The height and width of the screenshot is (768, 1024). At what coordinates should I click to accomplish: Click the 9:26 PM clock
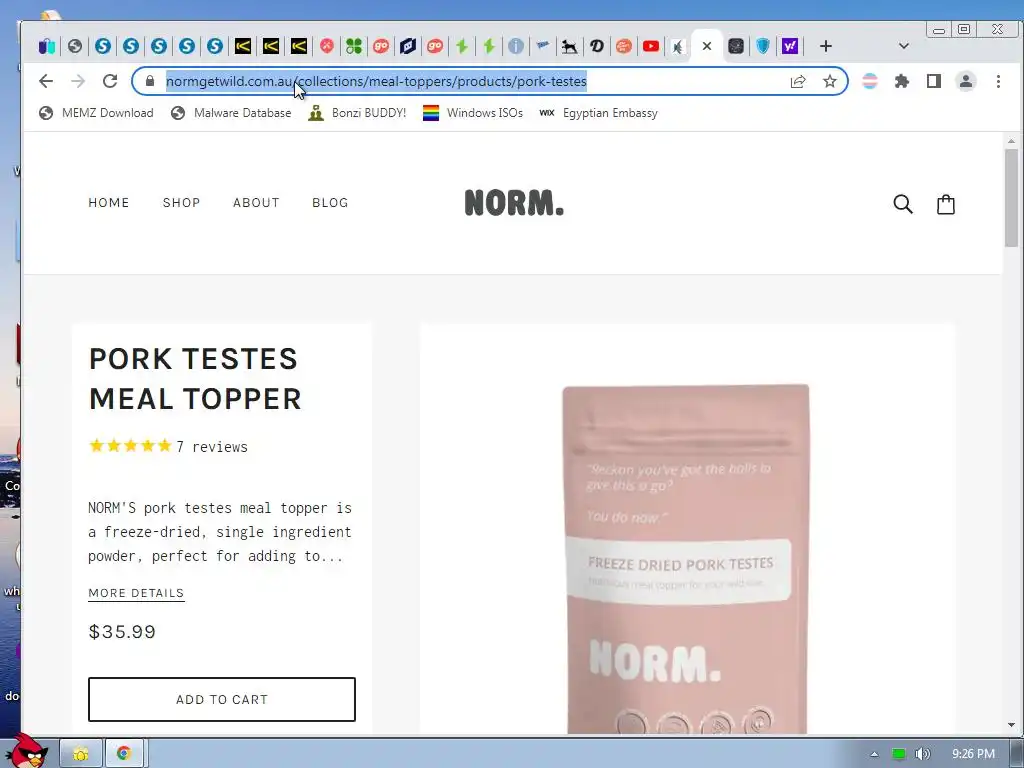[973, 754]
